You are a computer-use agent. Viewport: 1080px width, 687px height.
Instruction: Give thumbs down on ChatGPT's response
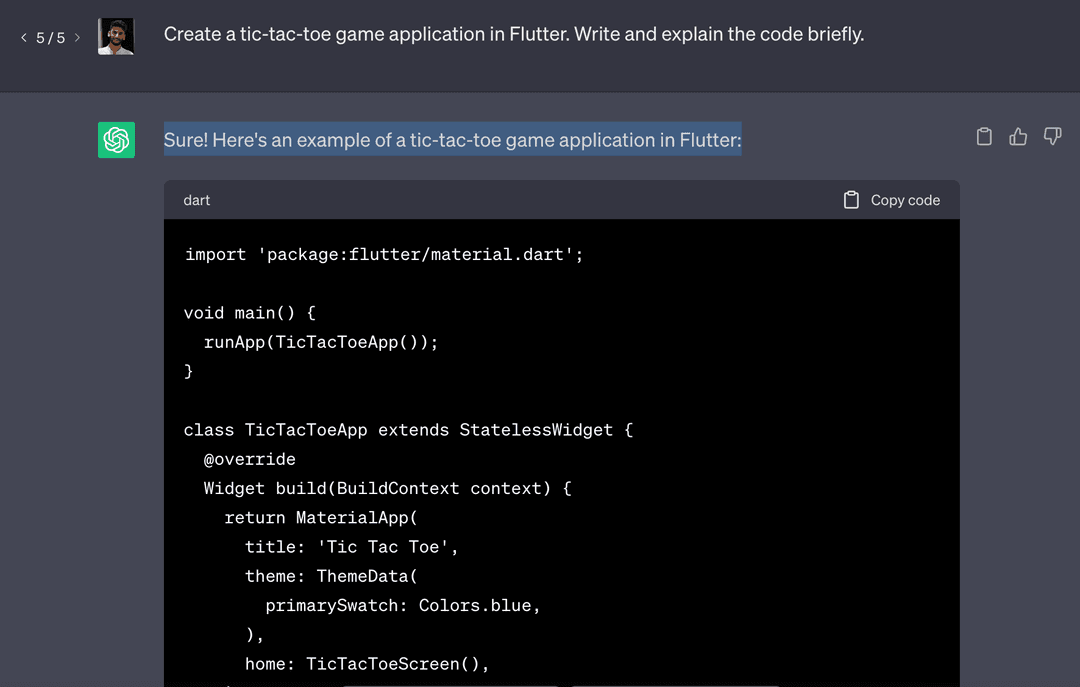(1052, 136)
